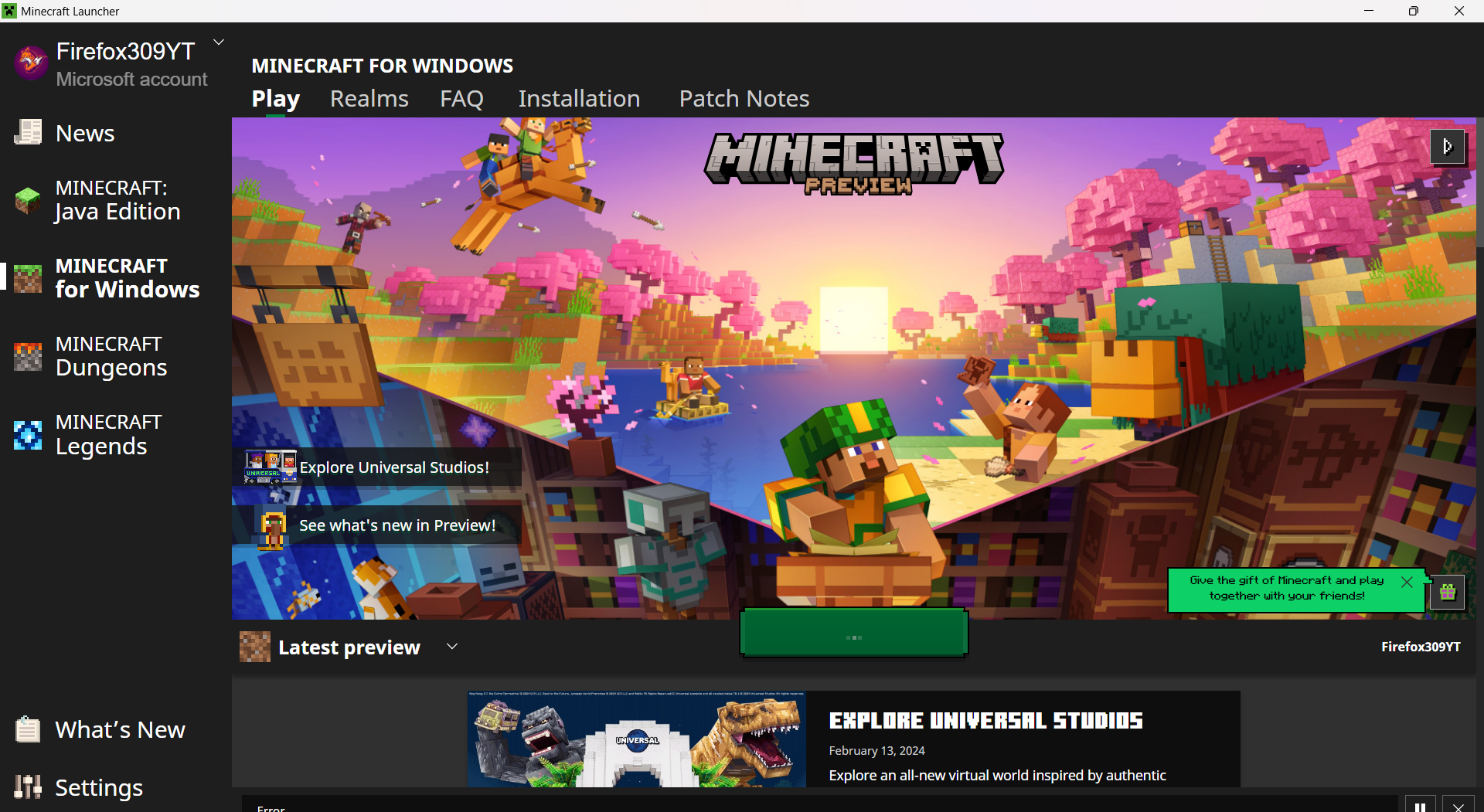Click the green Play button
Screen dimensions: 1484x812
pos(854,634)
